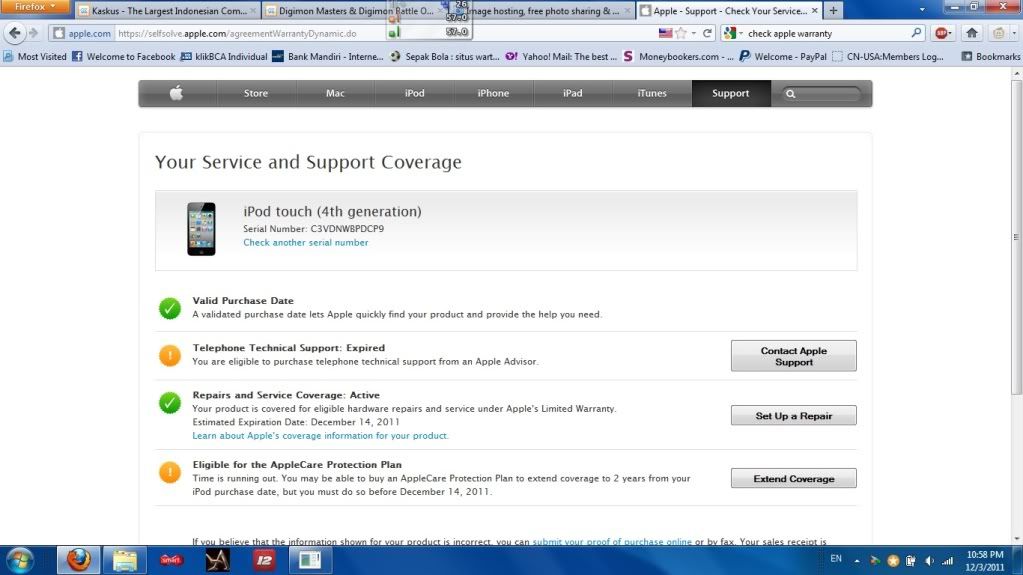
Task: Click 'Check another serial number' link
Action: click(305, 242)
